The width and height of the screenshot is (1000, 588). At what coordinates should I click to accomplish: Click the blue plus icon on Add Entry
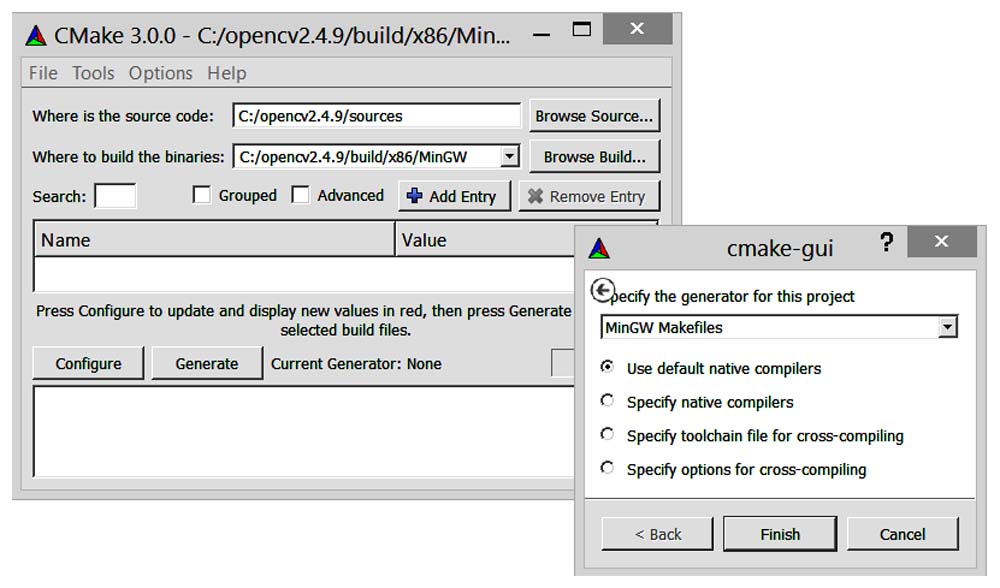(x=415, y=196)
